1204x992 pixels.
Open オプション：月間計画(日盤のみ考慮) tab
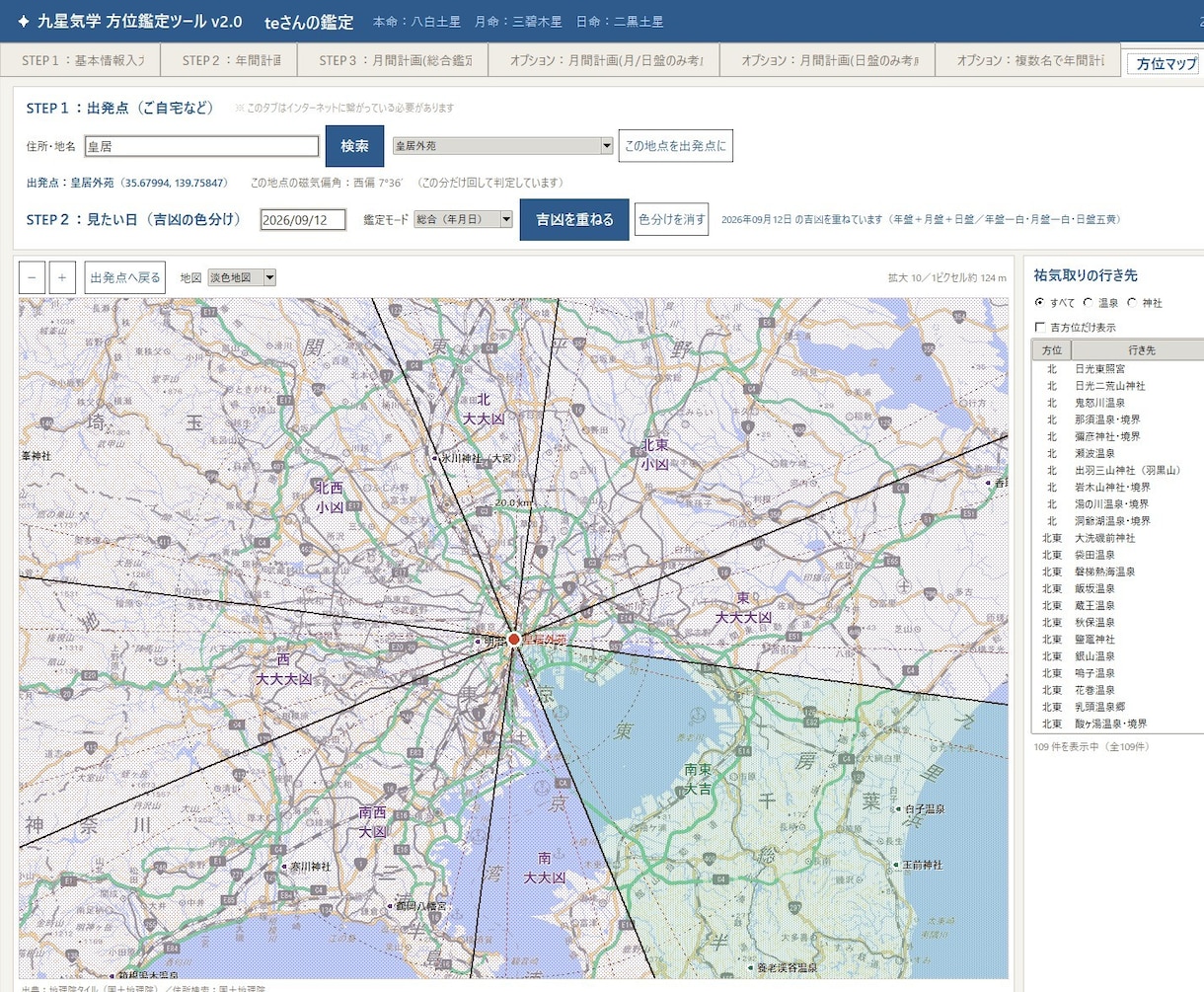(828, 60)
